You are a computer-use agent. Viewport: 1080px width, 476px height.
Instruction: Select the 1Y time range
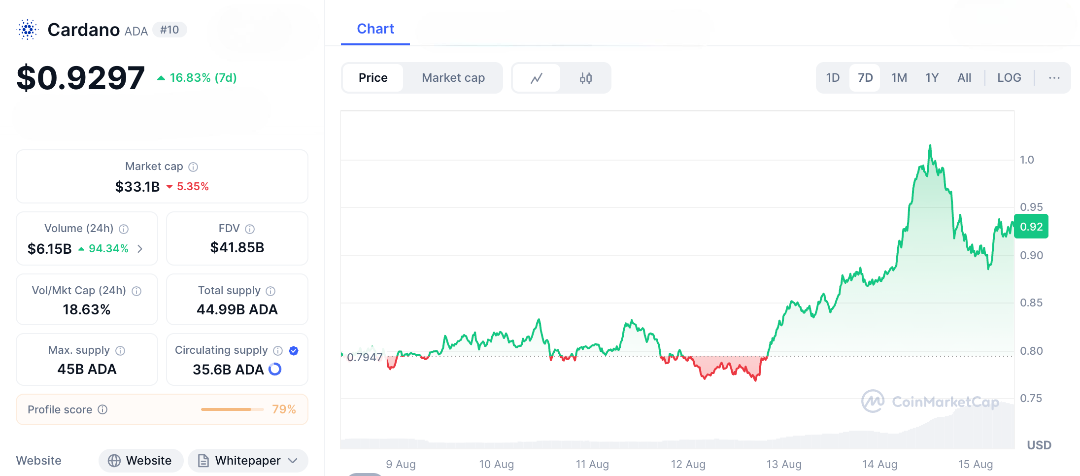tap(932, 78)
